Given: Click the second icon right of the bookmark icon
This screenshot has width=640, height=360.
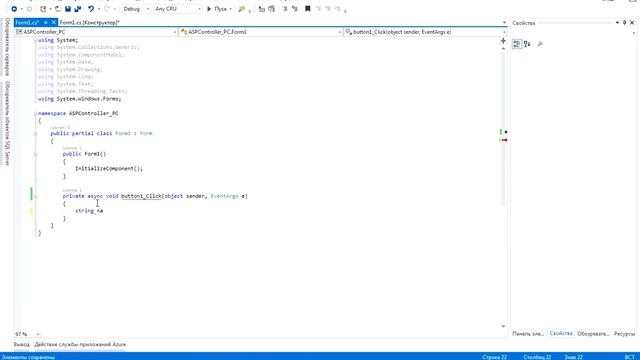Looking at the screenshot, I should tap(328, 9).
